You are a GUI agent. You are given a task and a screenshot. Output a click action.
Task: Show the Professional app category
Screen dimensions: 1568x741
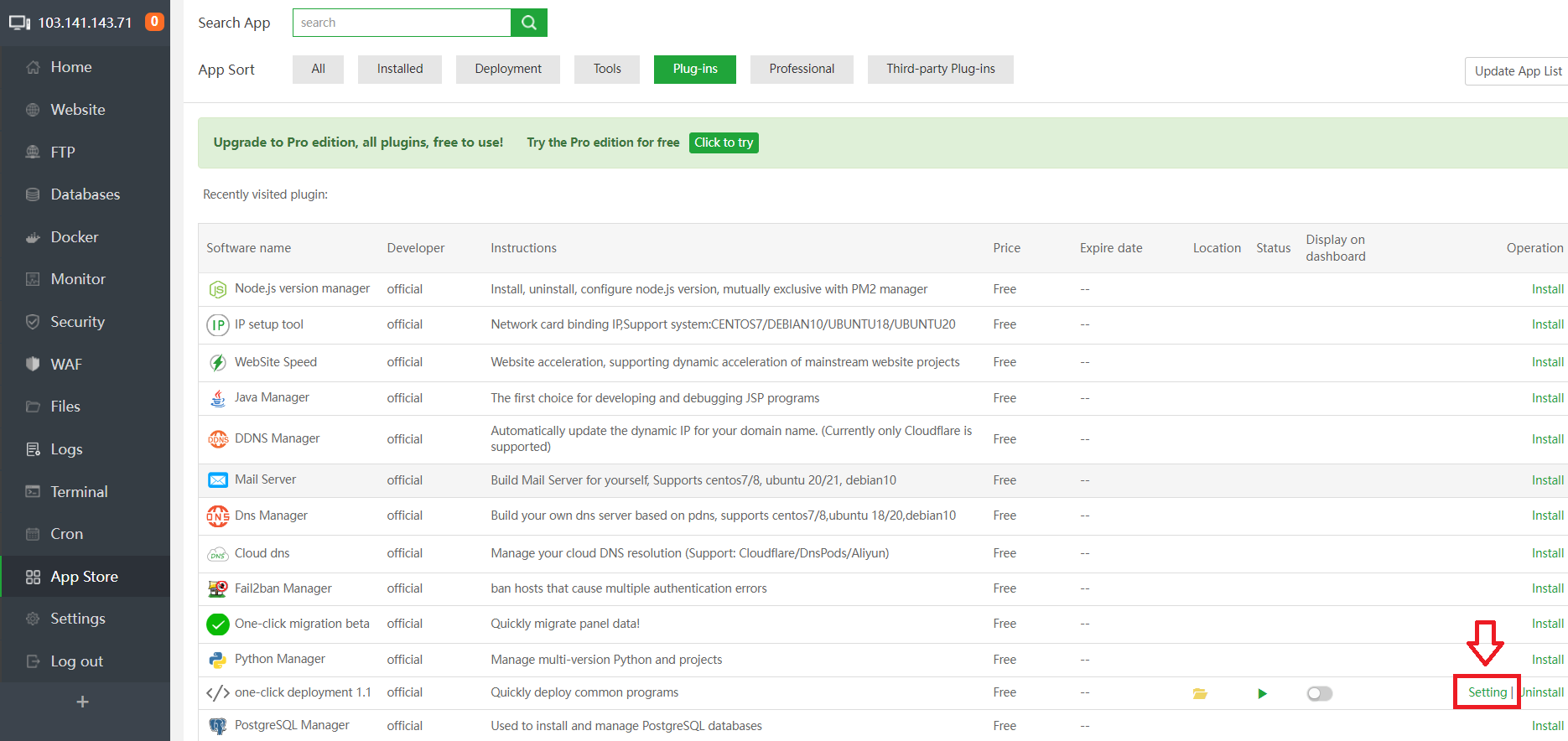tap(802, 70)
